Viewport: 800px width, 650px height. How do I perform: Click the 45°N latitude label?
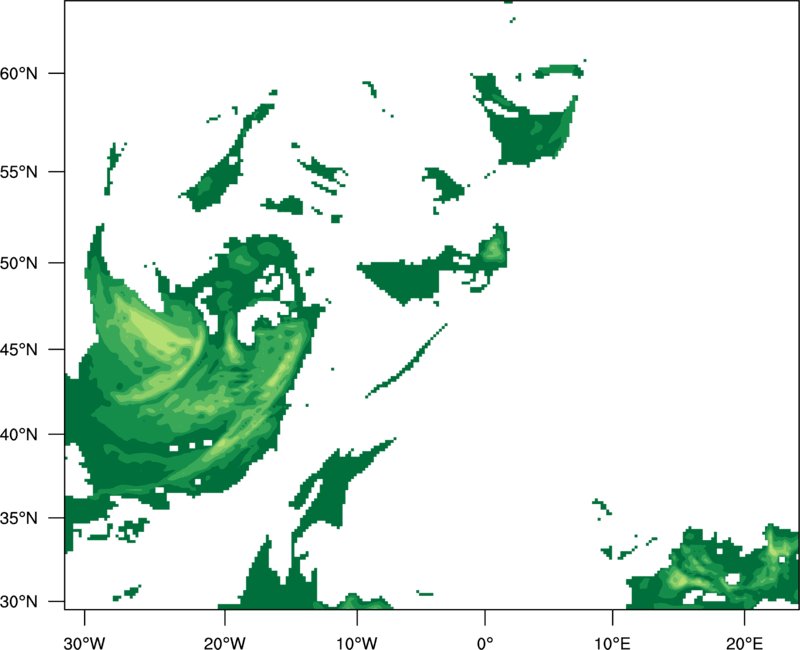coord(19,349)
